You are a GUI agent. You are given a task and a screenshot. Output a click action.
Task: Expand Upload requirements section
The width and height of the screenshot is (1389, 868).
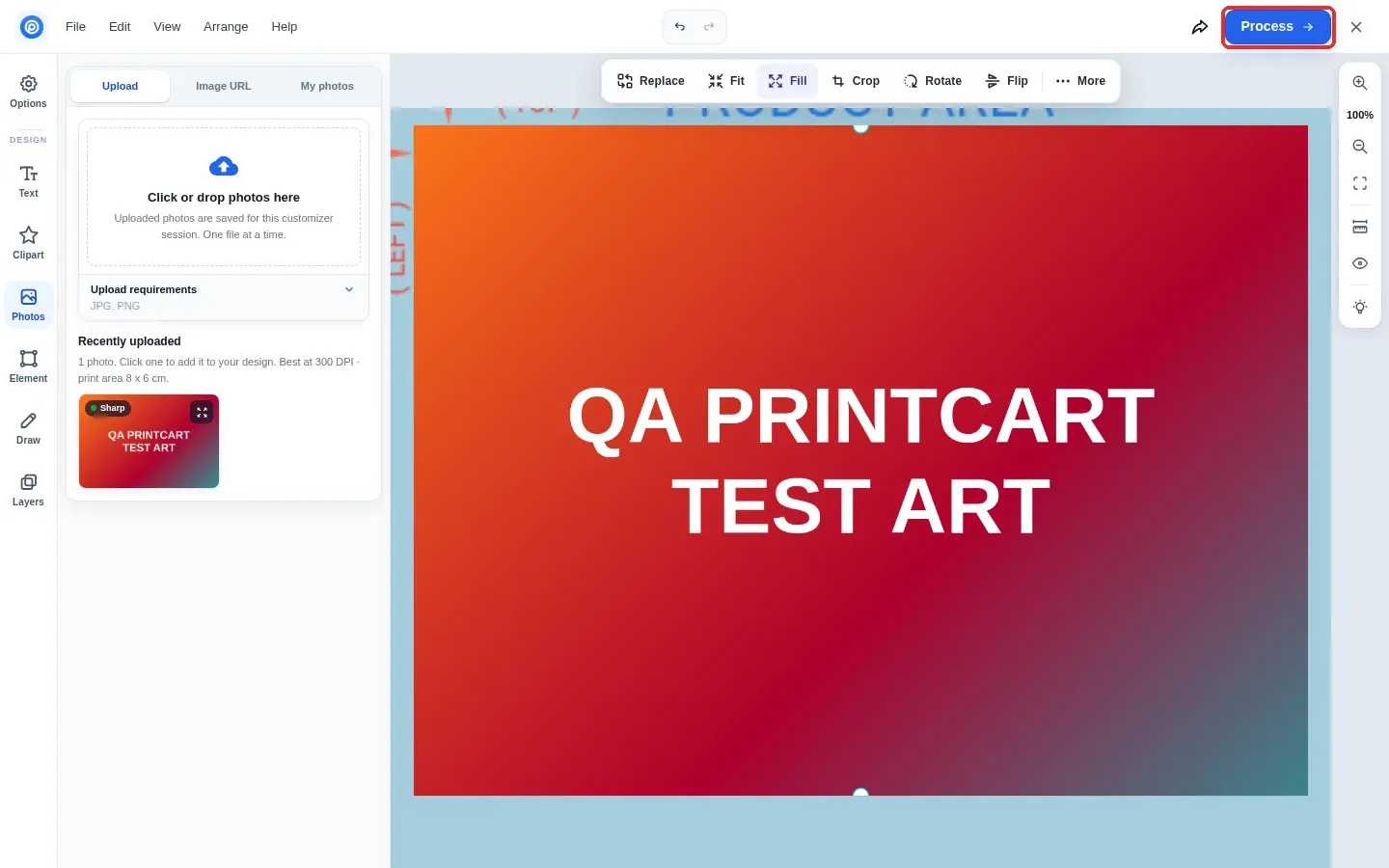(224, 297)
